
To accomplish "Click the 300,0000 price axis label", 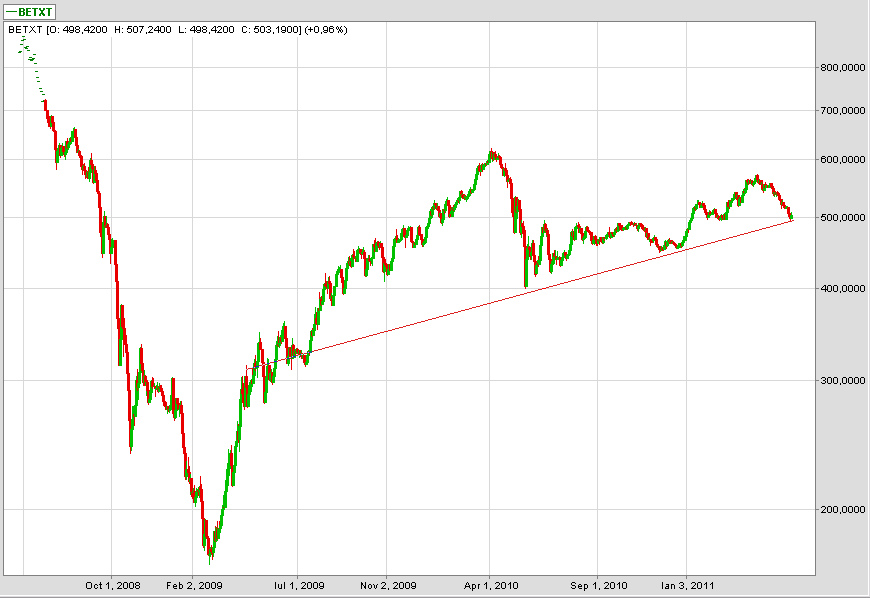I will coord(843,381).
